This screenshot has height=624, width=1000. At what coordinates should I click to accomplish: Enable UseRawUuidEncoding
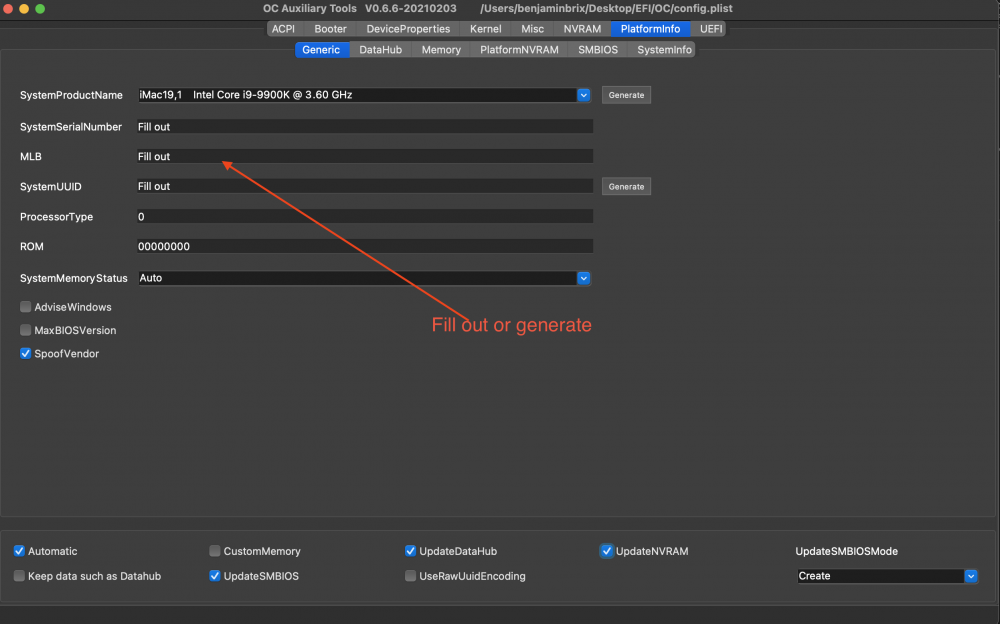[411, 576]
